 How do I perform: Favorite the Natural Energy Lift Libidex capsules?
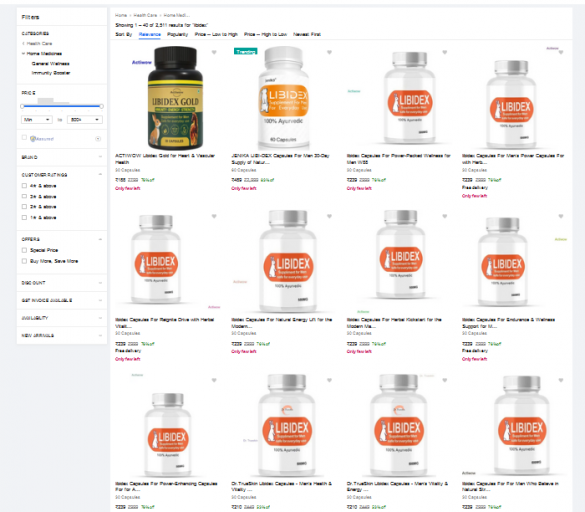[x=329, y=216]
